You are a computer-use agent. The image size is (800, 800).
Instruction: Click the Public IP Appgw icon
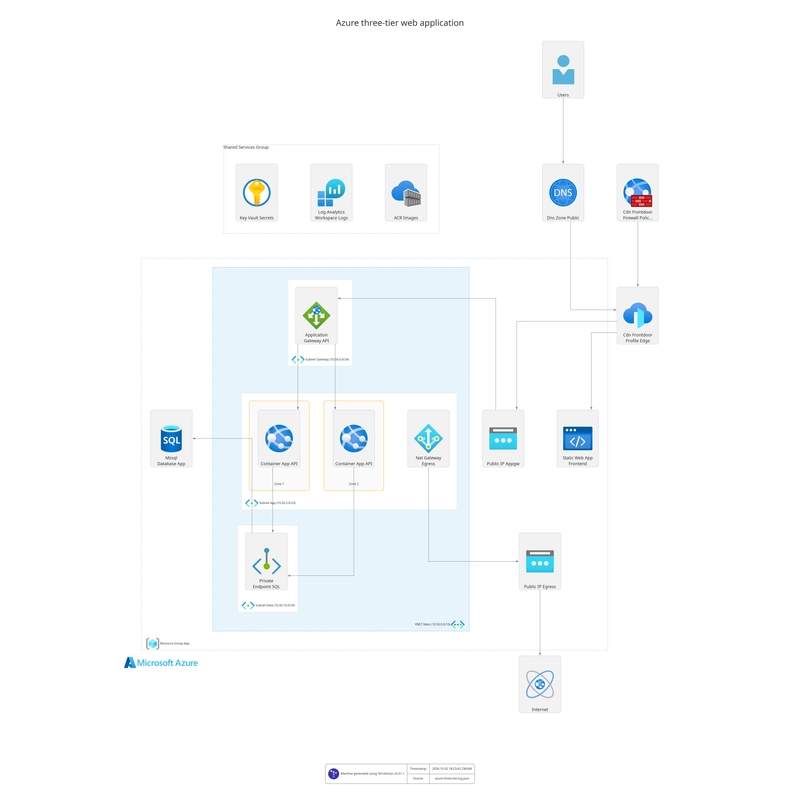[x=503, y=438]
